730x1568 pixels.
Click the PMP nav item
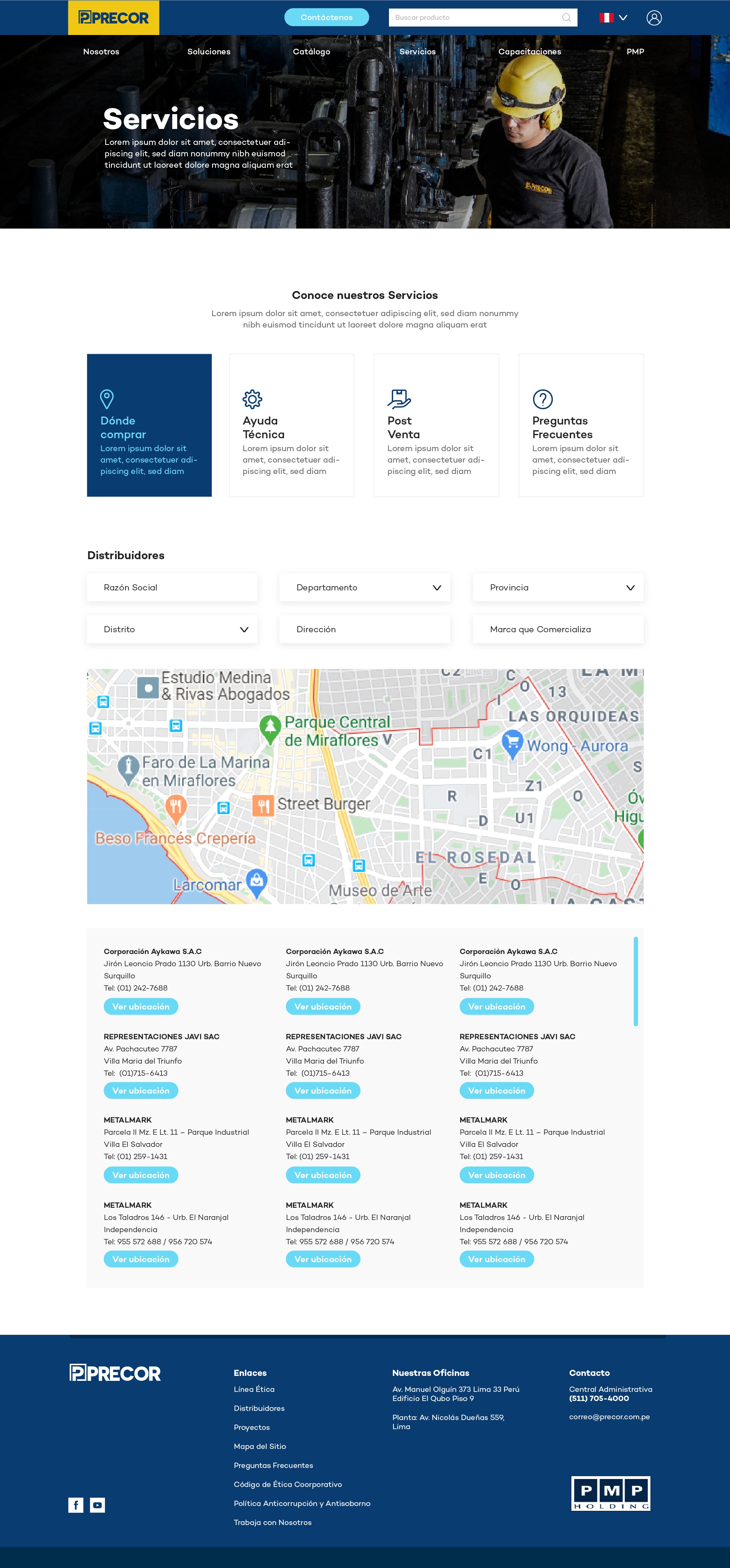pos(635,52)
